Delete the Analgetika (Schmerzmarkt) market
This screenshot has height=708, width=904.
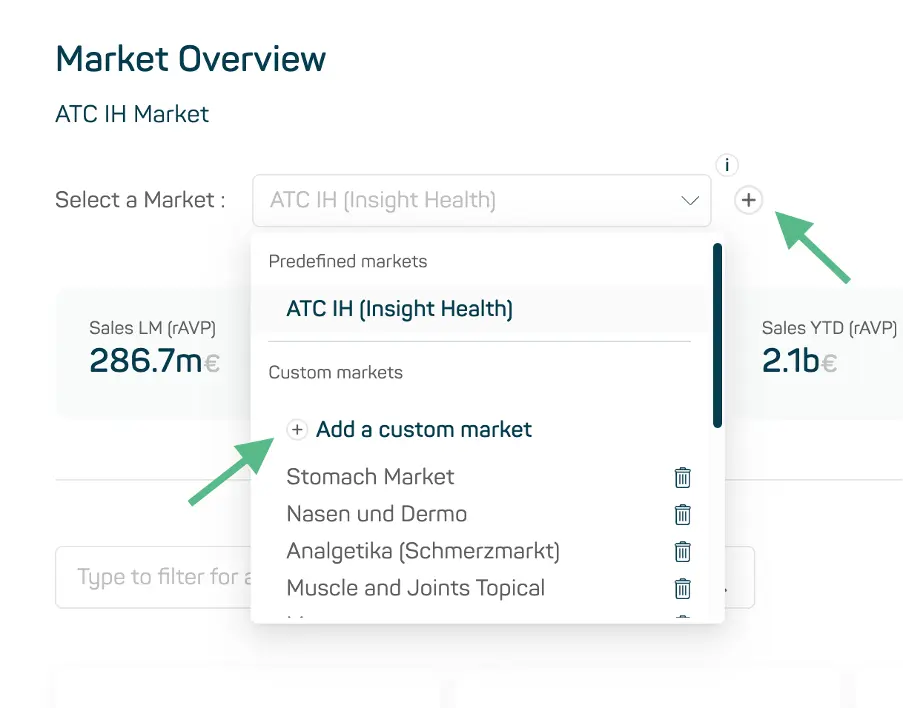point(683,551)
